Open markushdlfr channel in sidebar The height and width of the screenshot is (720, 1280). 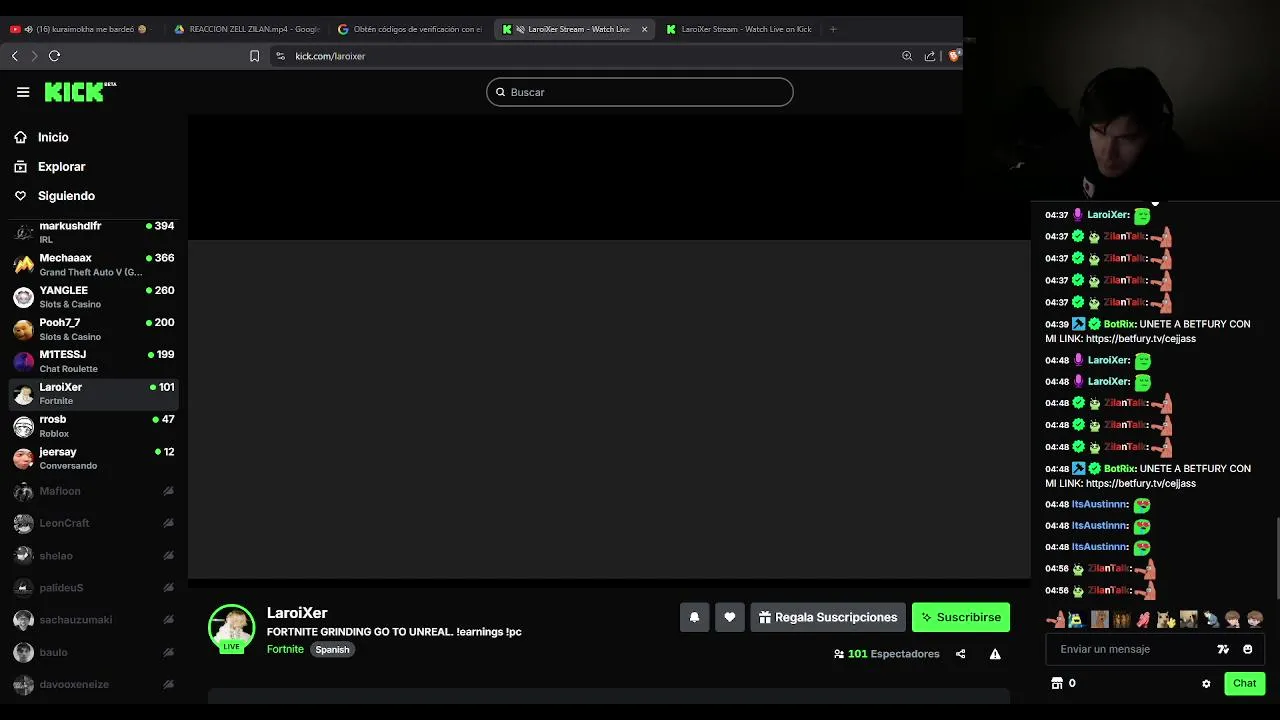[x=94, y=232]
